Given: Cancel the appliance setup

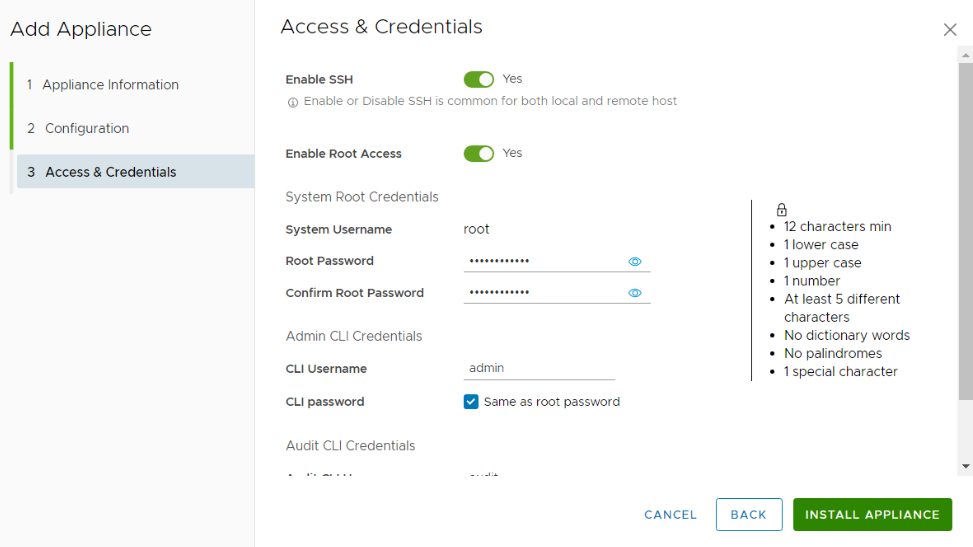Looking at the screenshot, I should [x=670, y=515].
